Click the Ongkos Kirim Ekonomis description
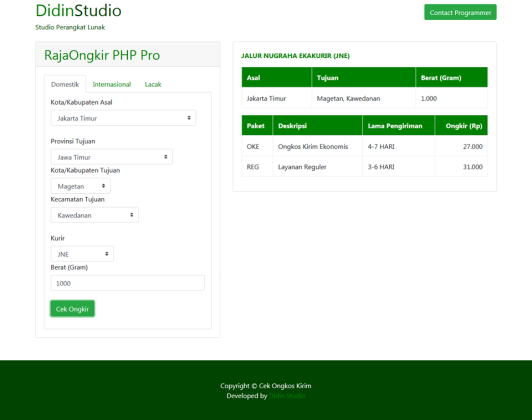 [x=313, y=147]
